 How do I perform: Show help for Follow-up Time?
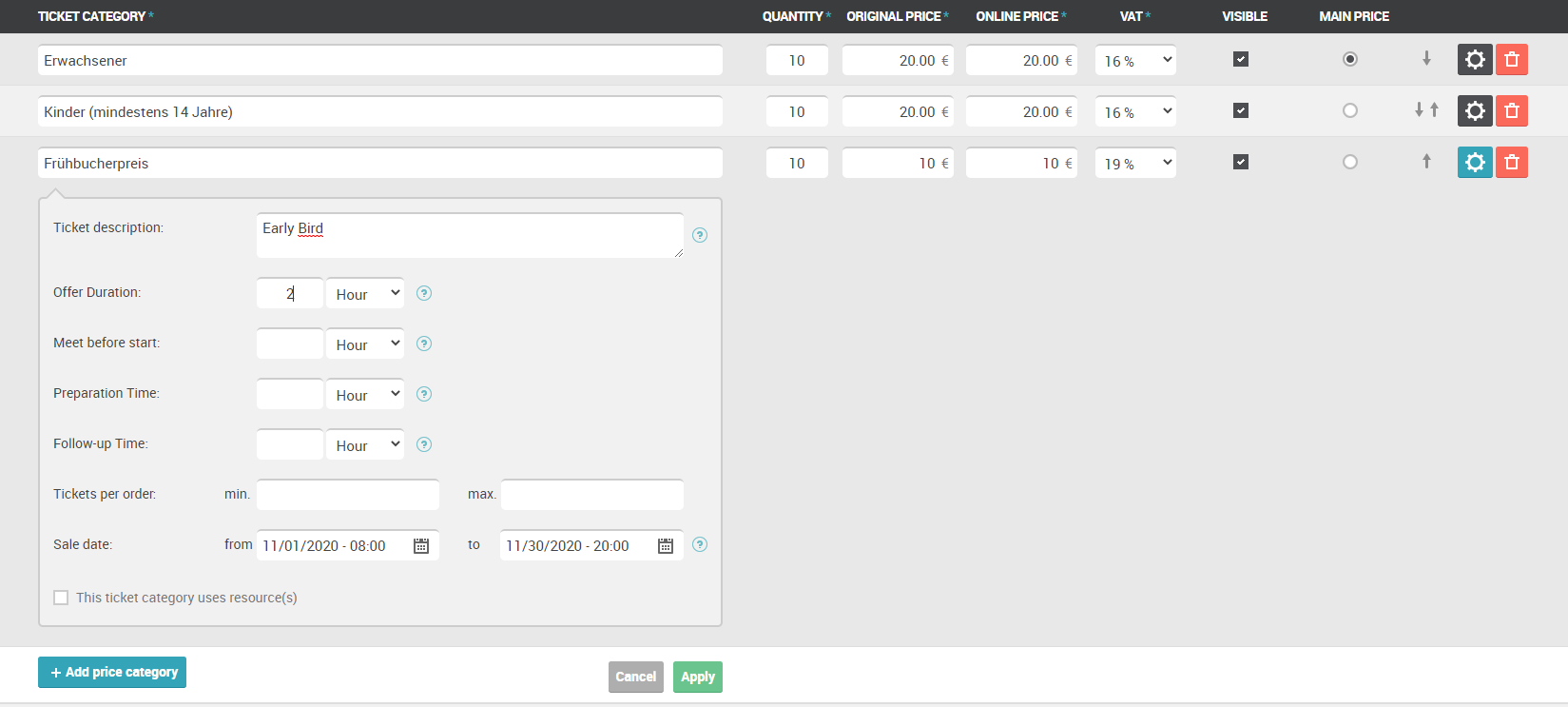424,444
